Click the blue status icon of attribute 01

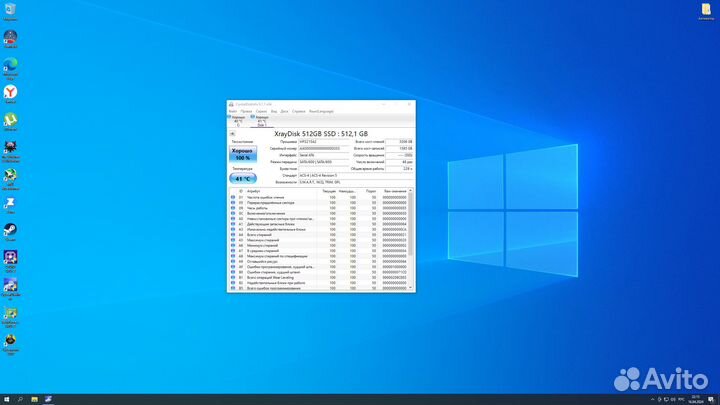[232, 198]
